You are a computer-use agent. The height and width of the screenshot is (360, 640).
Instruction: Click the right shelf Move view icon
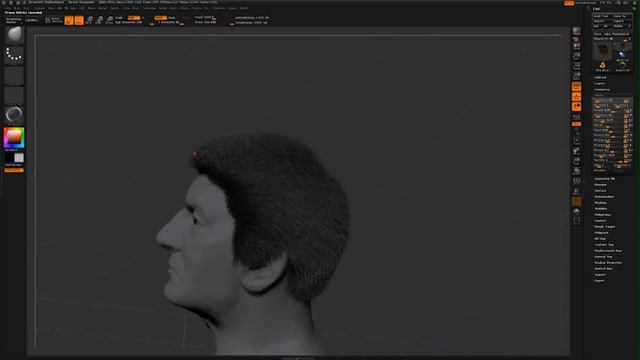tap(576, 151)
